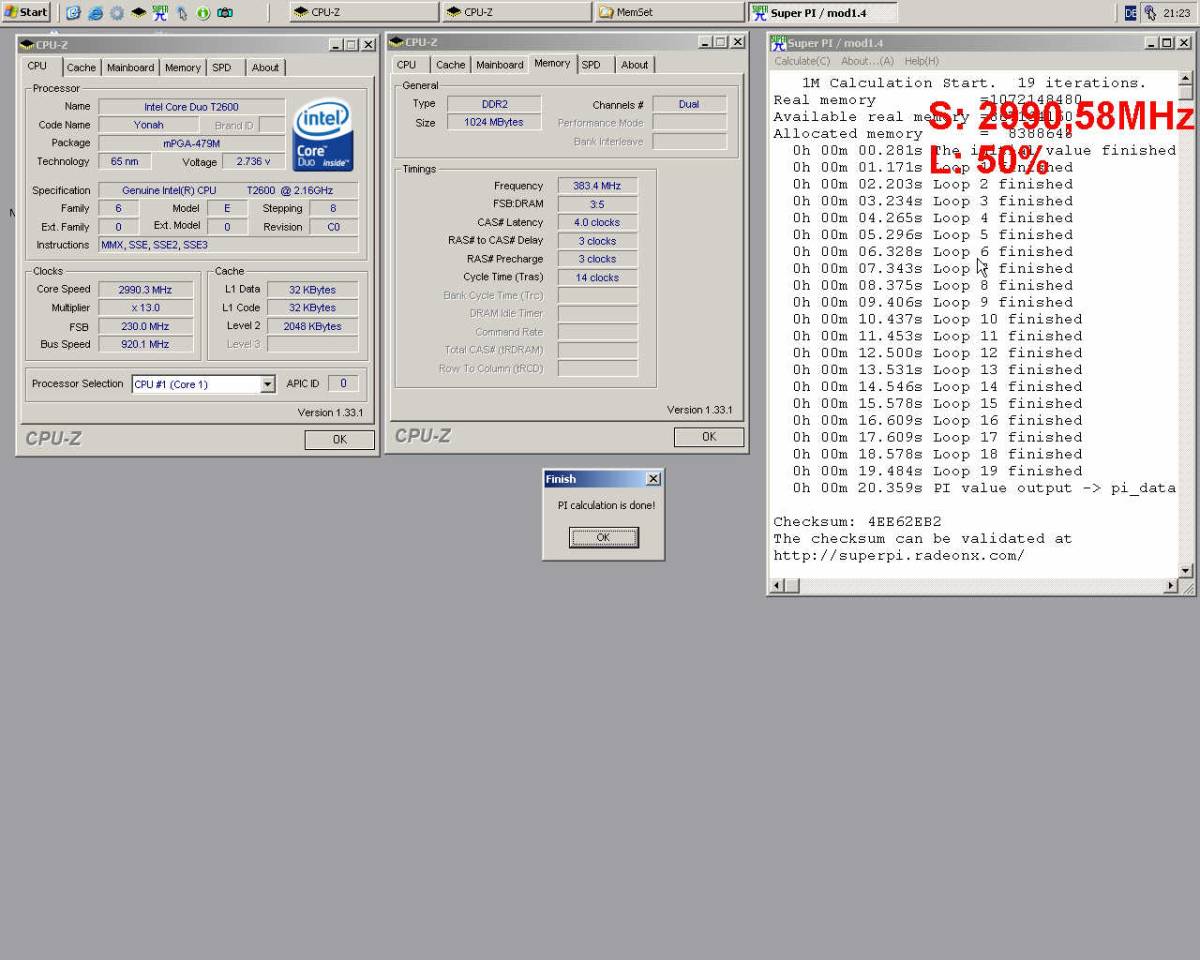
Task: Click the FSB:DRAM ratio value '3:5'
Action: 597,204
